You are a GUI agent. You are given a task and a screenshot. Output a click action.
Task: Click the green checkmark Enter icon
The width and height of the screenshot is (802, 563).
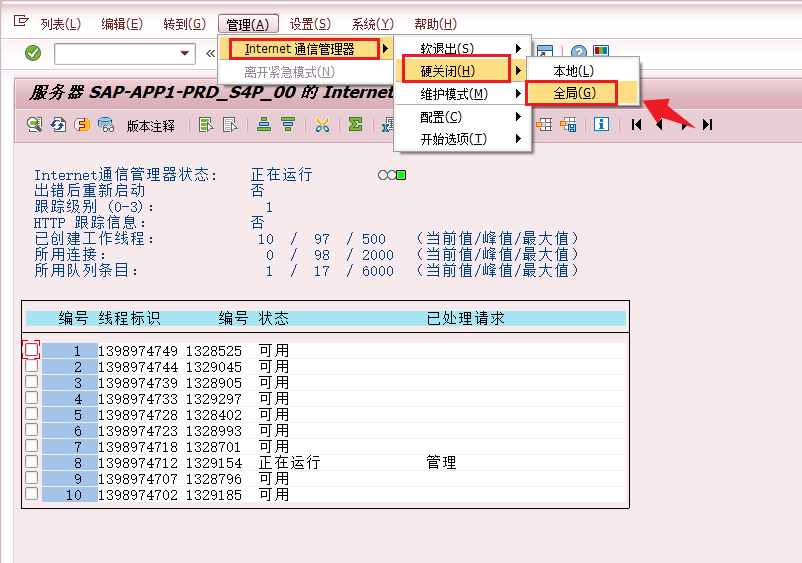pyautogui.click(x=33, y=53)
